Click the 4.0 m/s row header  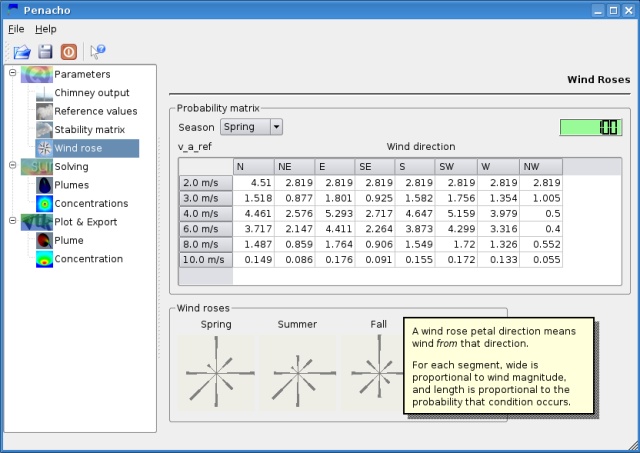click(206, 214)
